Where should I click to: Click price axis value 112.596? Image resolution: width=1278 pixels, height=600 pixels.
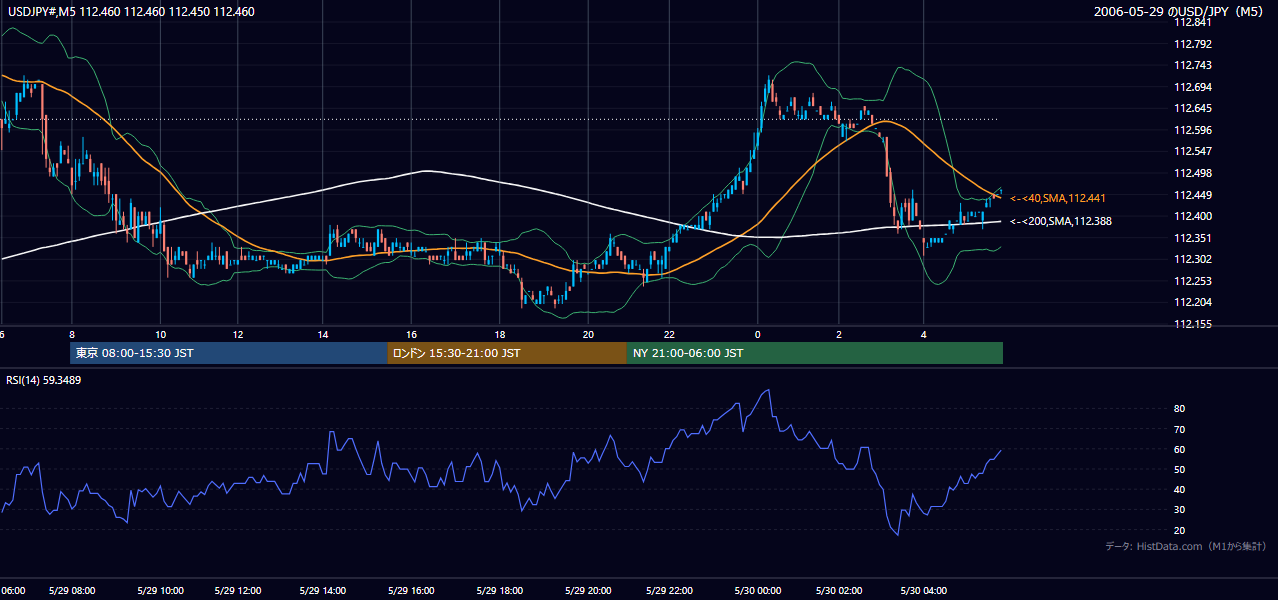coord(1194,130)
